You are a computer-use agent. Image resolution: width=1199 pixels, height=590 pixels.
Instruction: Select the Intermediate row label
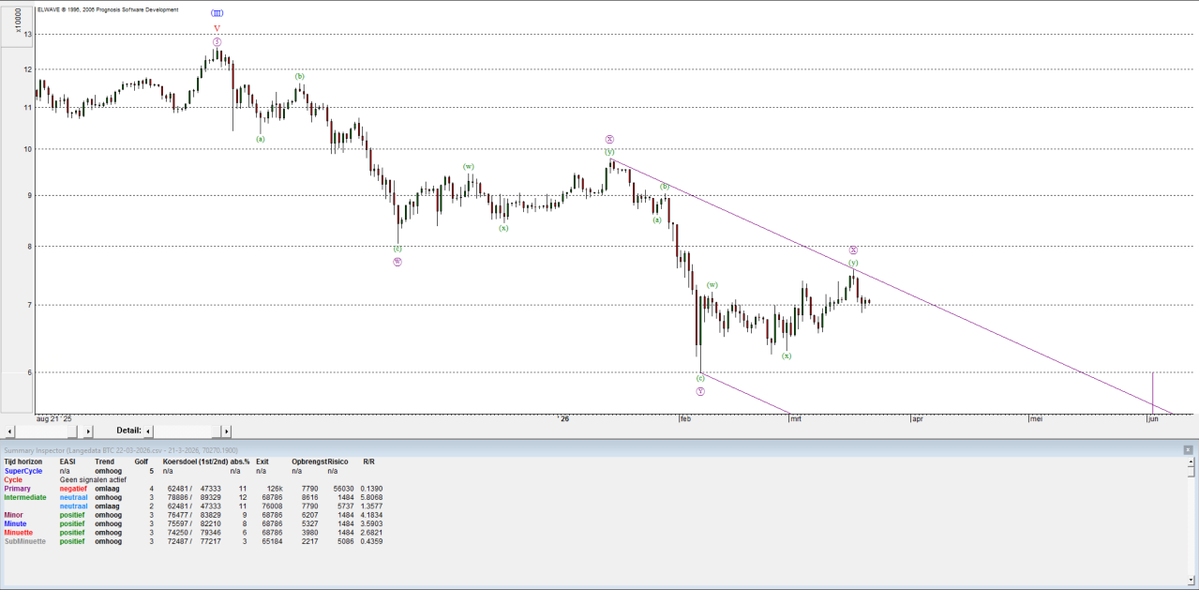tap(25, 497)
